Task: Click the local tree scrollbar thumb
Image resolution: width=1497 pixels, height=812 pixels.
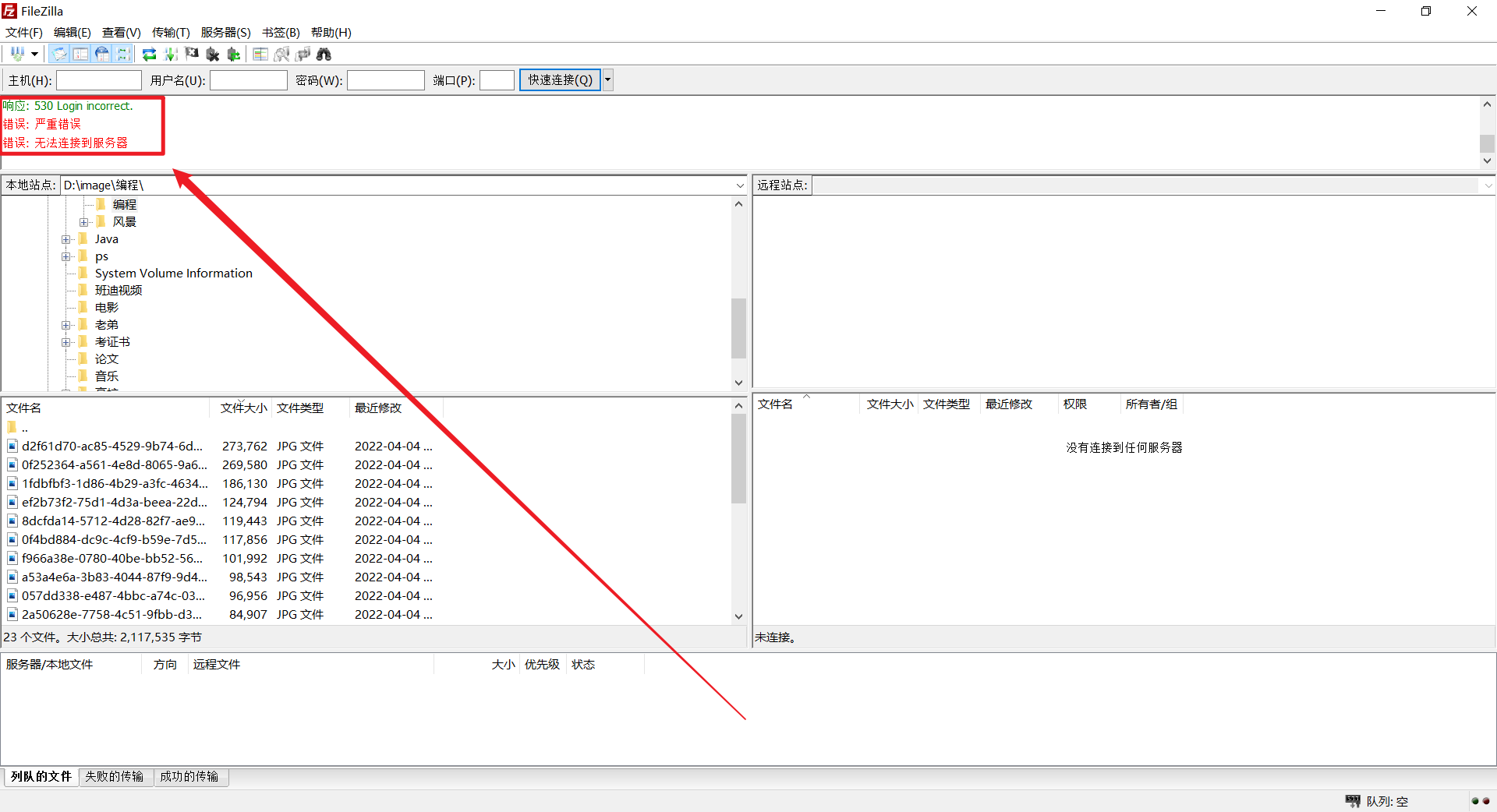Action: (x=739, y=328)
